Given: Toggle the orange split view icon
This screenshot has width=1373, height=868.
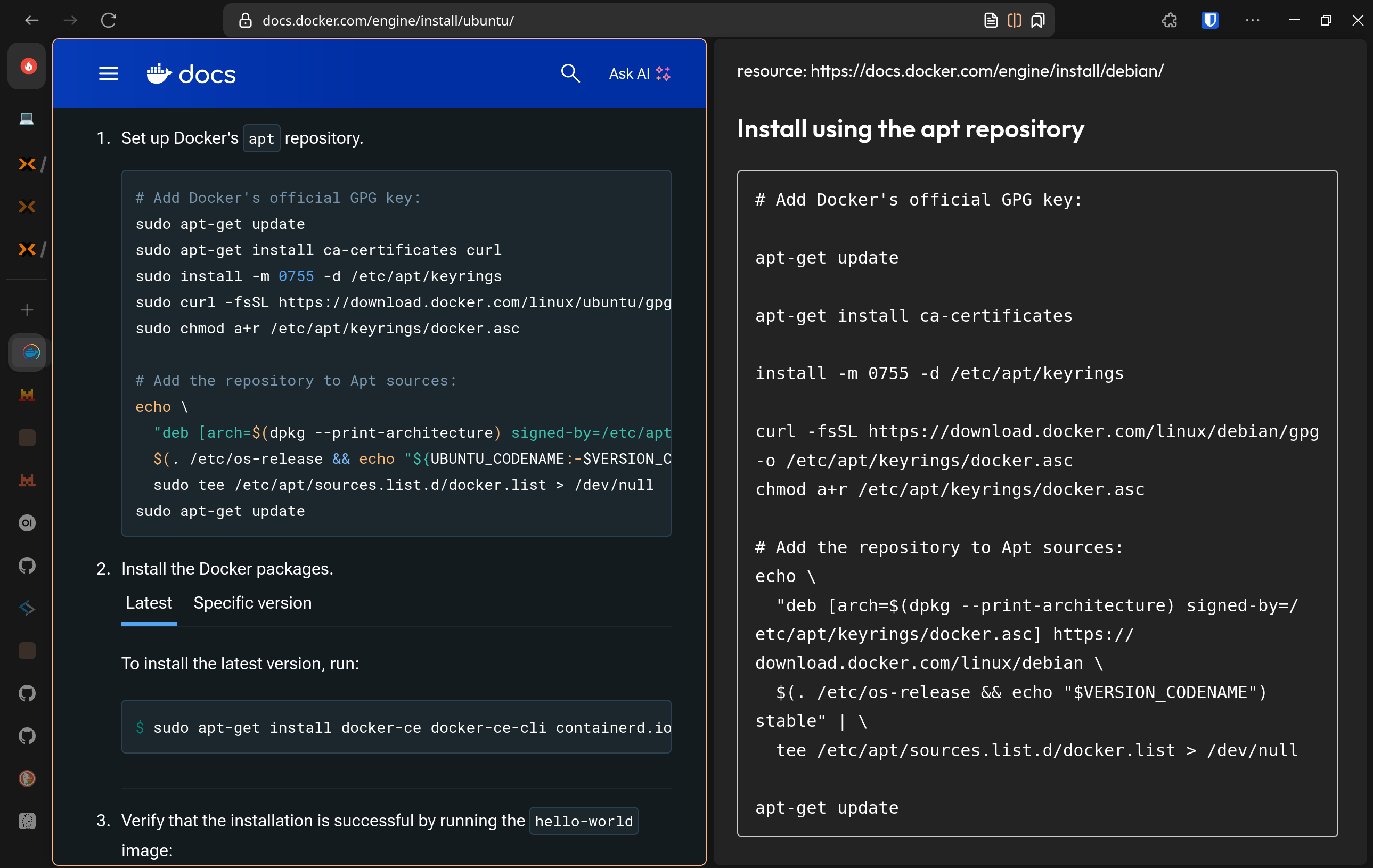Looking at the screenshot, I should click(1015, 21).
